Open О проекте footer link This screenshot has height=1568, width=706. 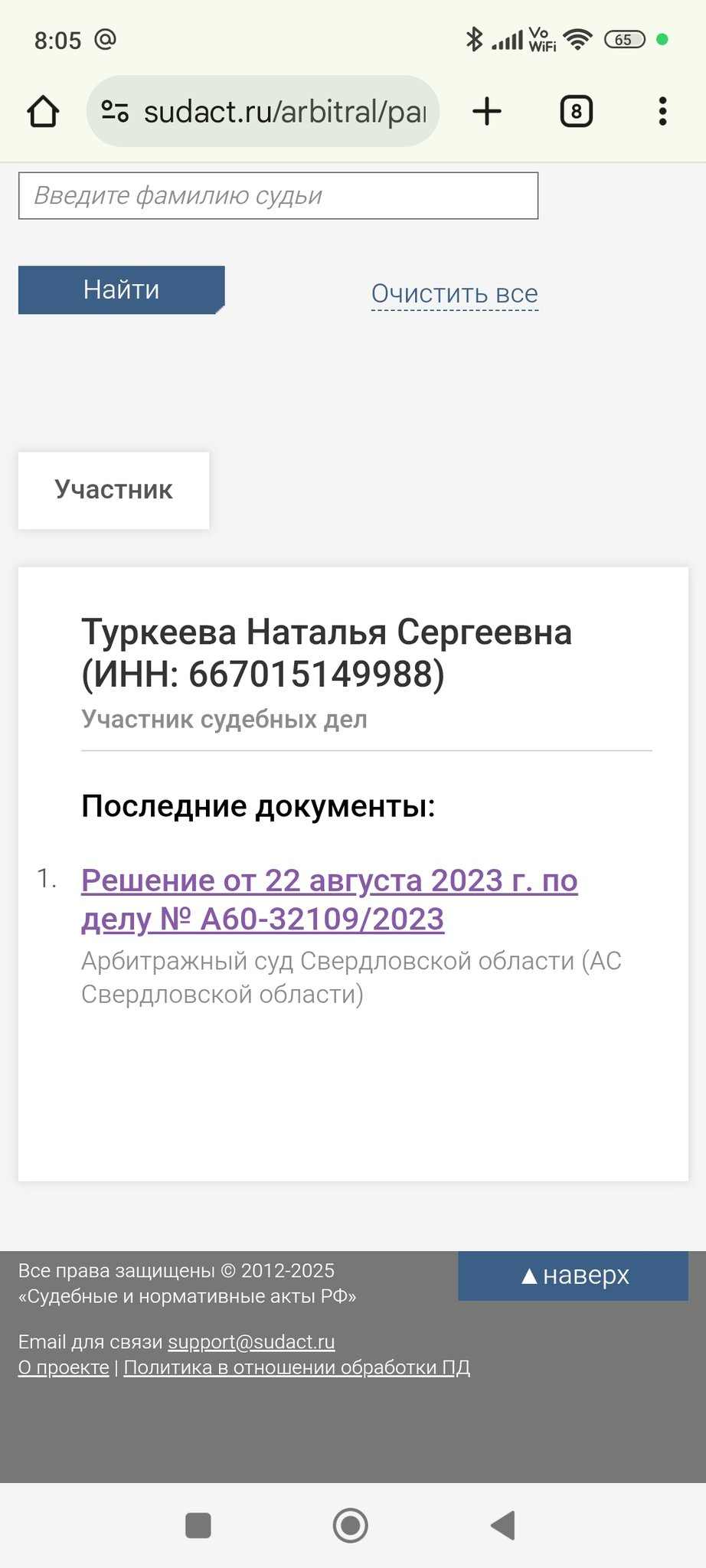64,1367
